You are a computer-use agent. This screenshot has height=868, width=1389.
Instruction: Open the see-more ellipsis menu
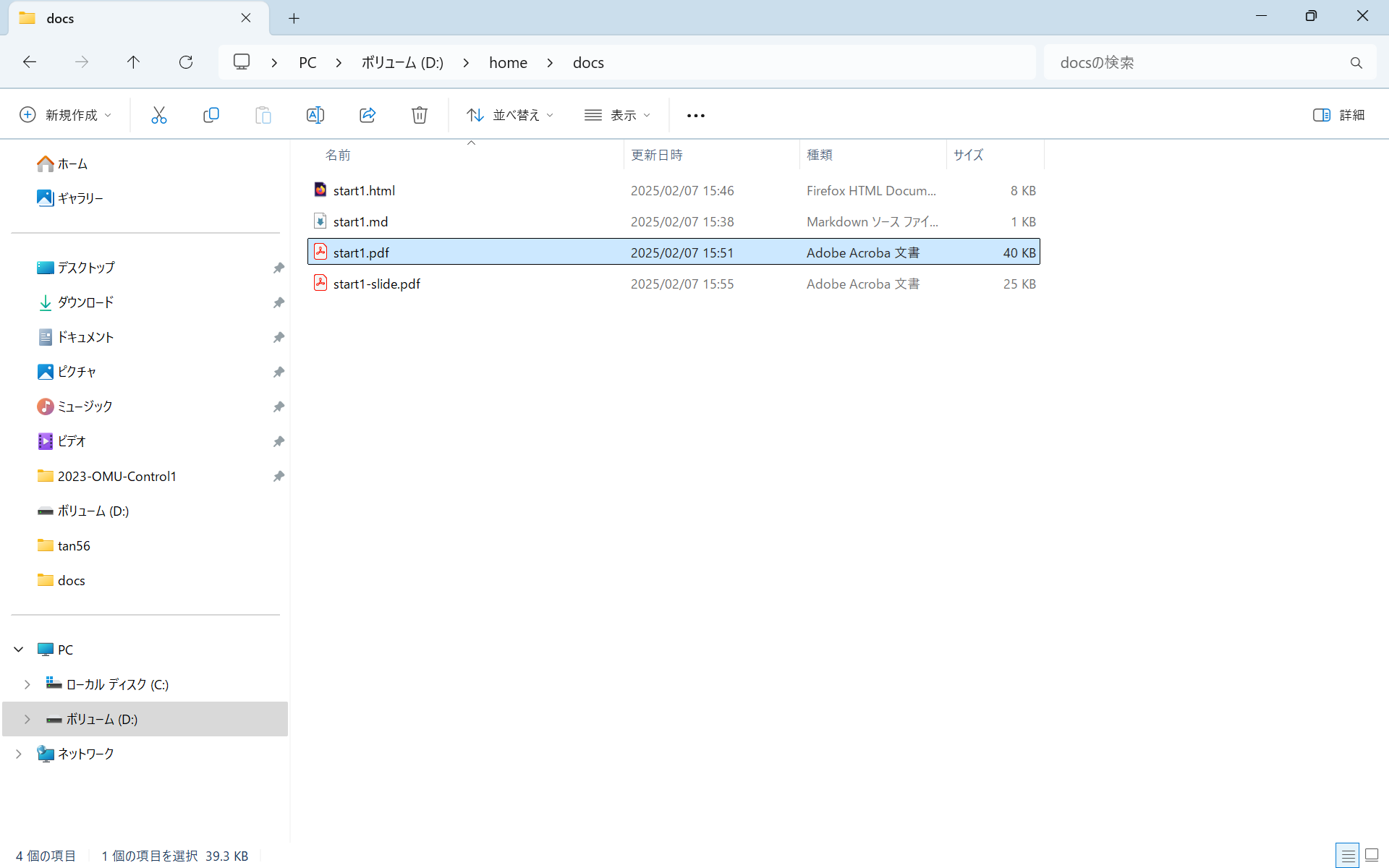pyautogui.click(x=695, y=114)
